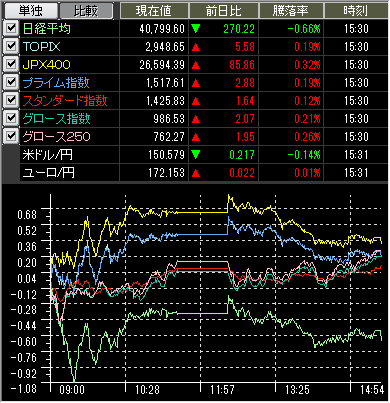This screenshot has width=390, height=403.
Task: Uncheck the プライム指数 checkbox
Action: pyautogui.click(x=11, y=82)
